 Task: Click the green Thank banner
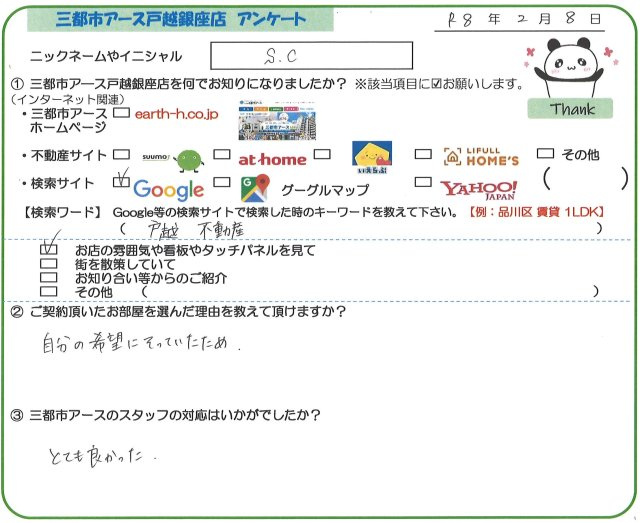[x=570, y=109]
